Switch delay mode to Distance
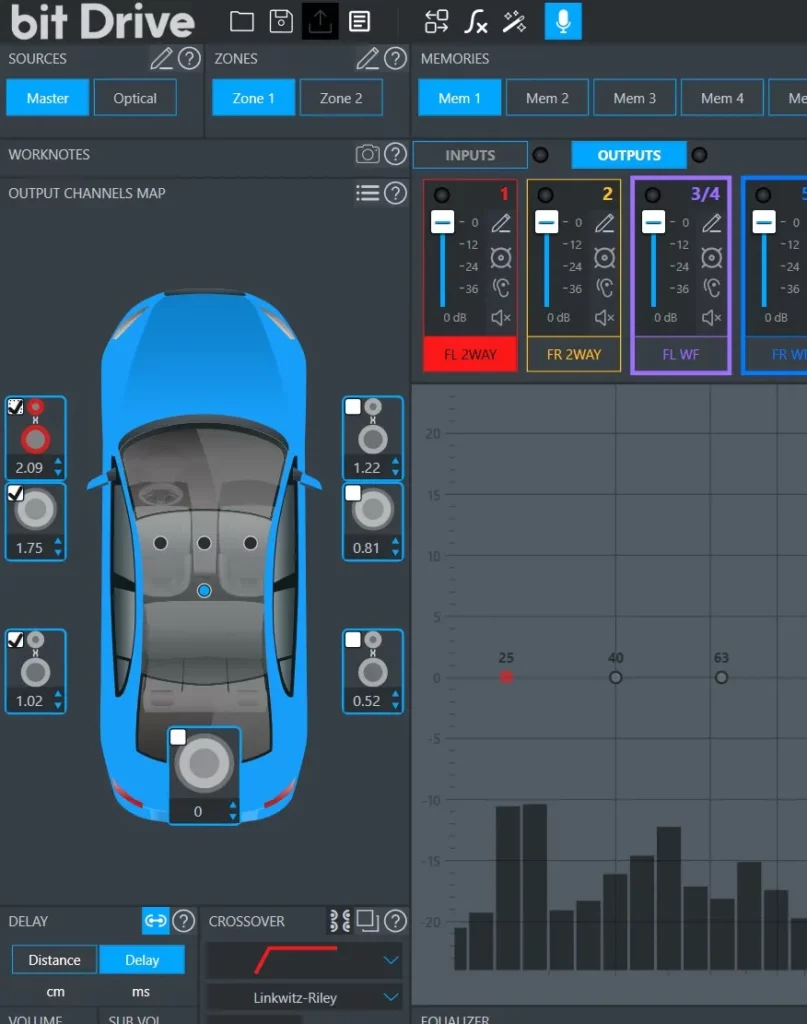 tap(54, 960)
